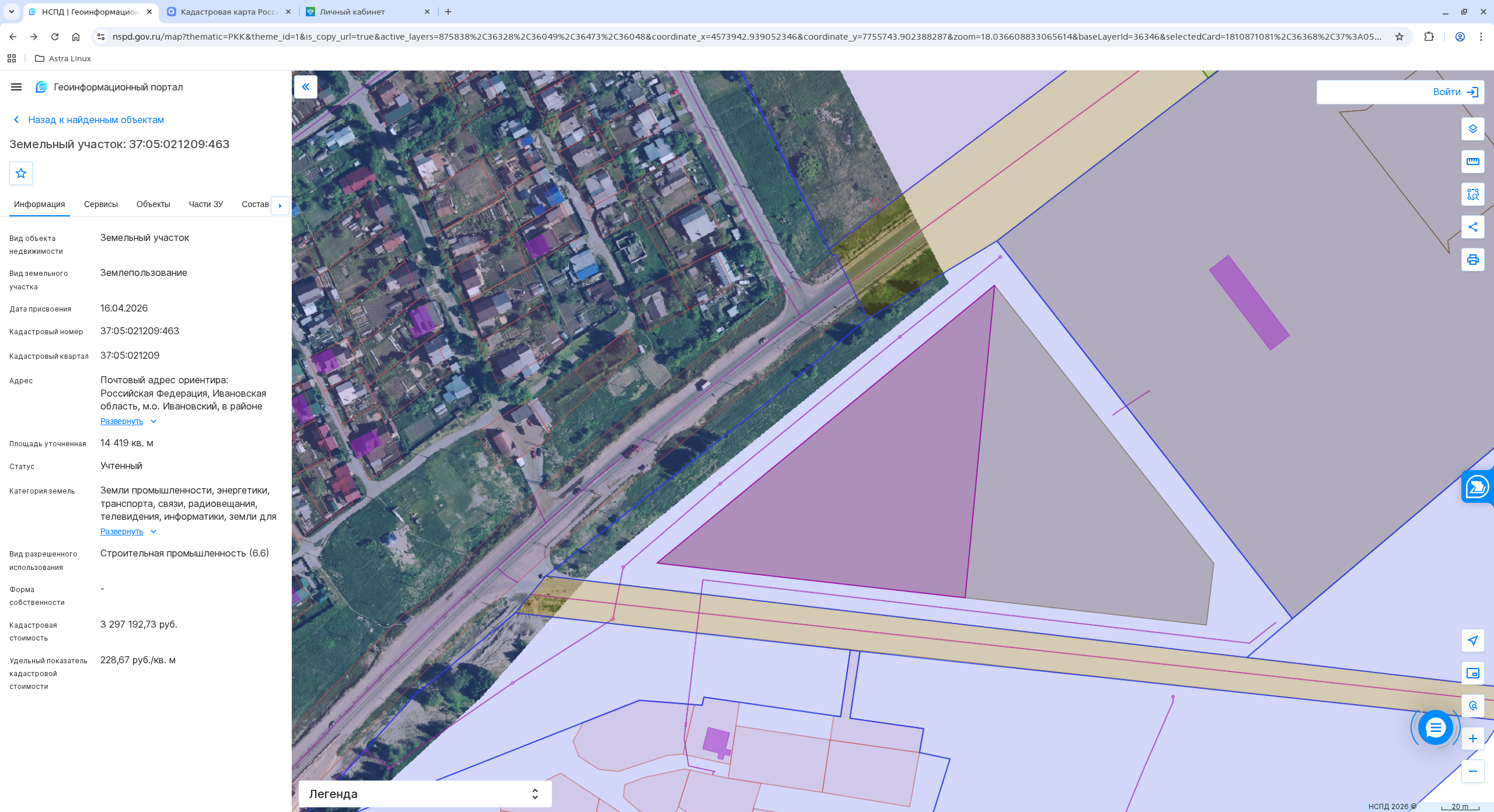Select the Информация tab
1494x812 pixels.
point(40,204)
